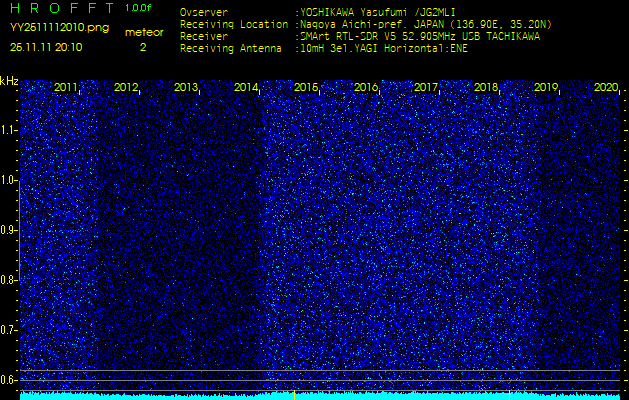Click the 0.8 kHz frequency label
The width and height of the screenshot is (629, 400).
click(8, 280)
